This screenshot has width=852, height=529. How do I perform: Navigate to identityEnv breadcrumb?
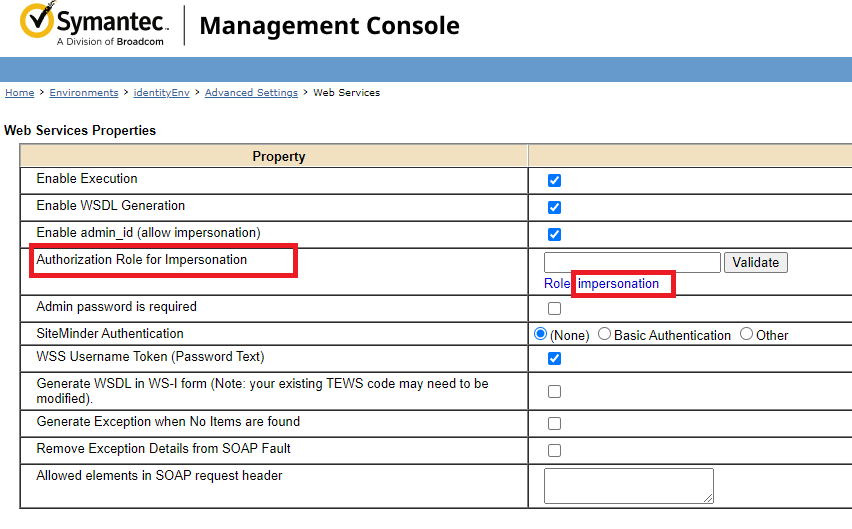coord(161,93)
